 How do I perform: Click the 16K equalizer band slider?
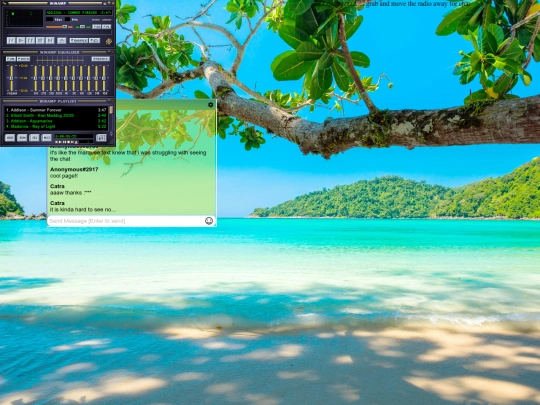coord(104,78)
